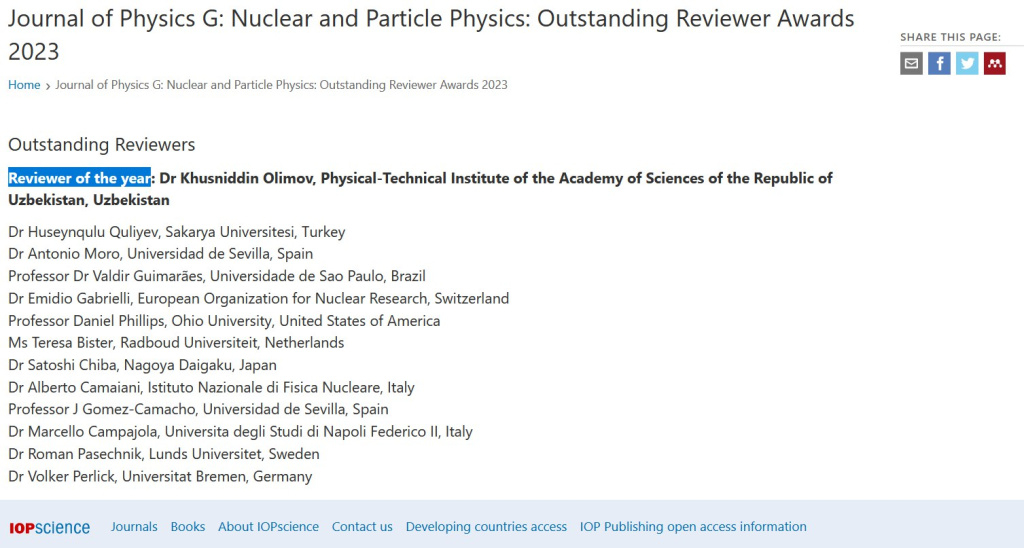The height and width of the screenshot is (548, 1024).
Task: Go to Home breadcrumb link
Action: 24,85
